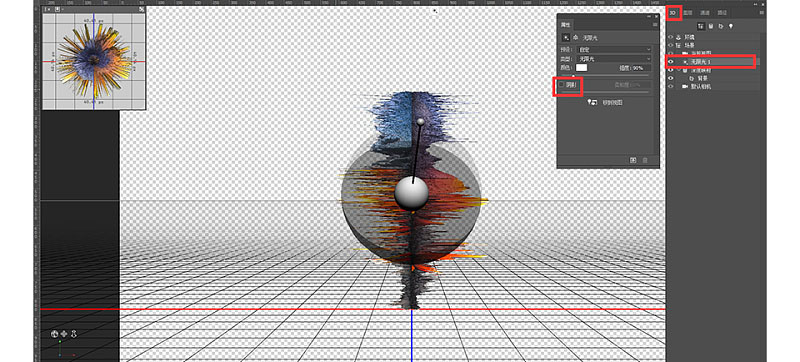800x362 pixels.
Task: Open the light type dropdown
Action: pyautogui.click(x=614, y=59)
